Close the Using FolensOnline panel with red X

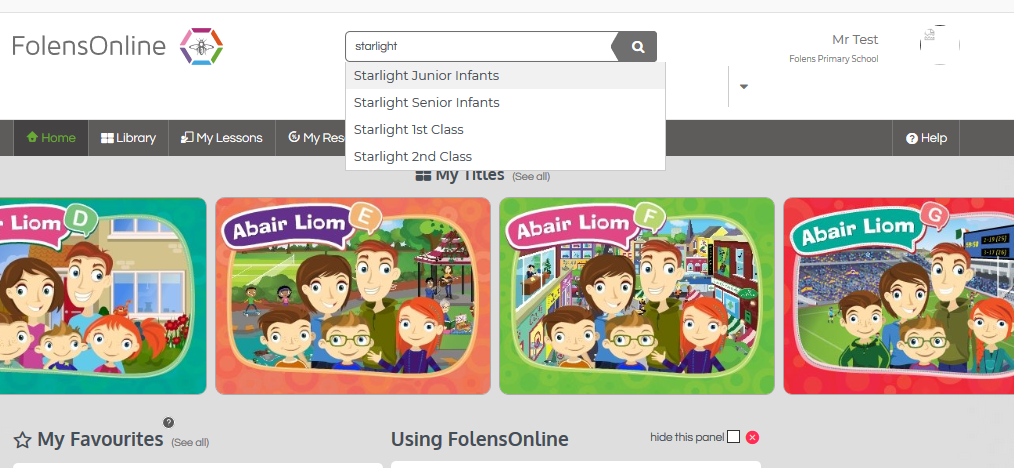pos(752,437)
